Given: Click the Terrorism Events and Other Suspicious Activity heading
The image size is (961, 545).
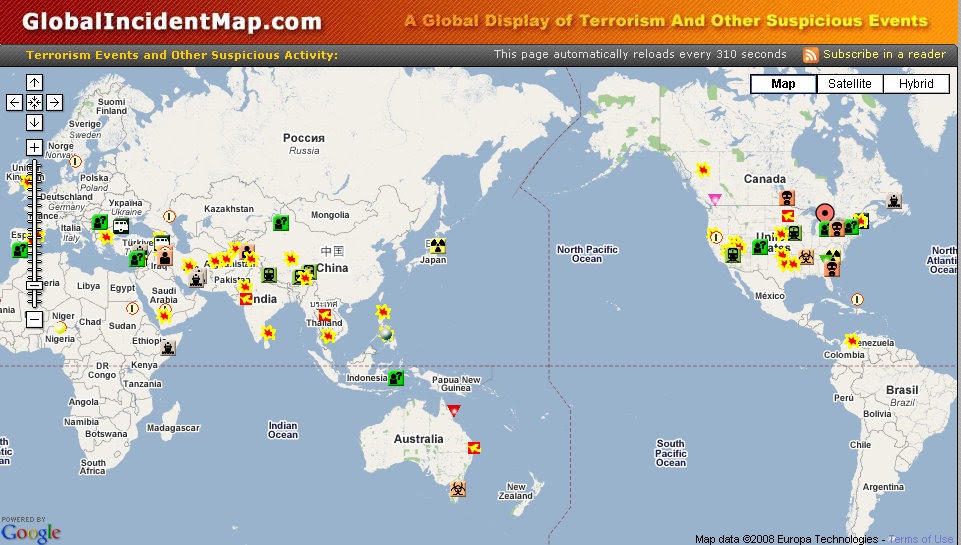Looking at the screenshot, I should click(182, 55).
